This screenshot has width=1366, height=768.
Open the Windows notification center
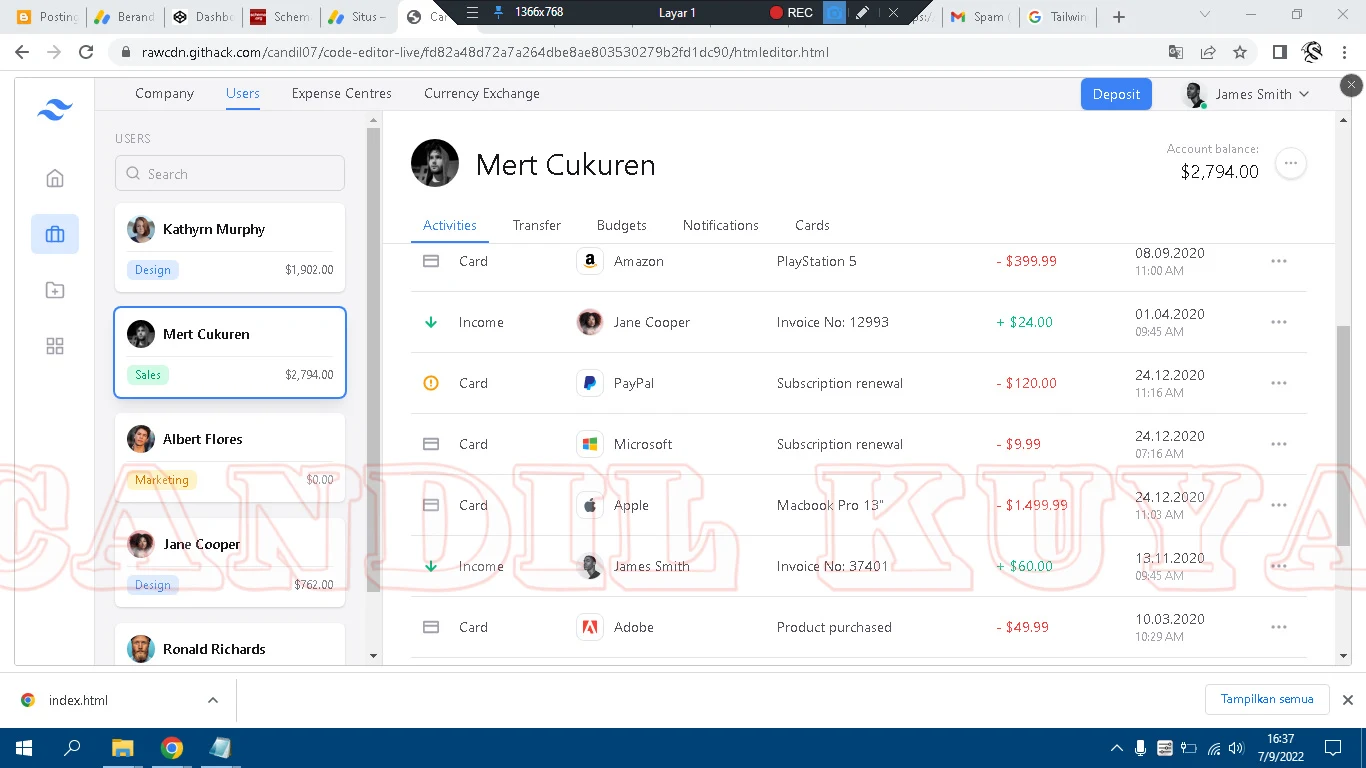pyautogui.click(x=1332, y=748)
